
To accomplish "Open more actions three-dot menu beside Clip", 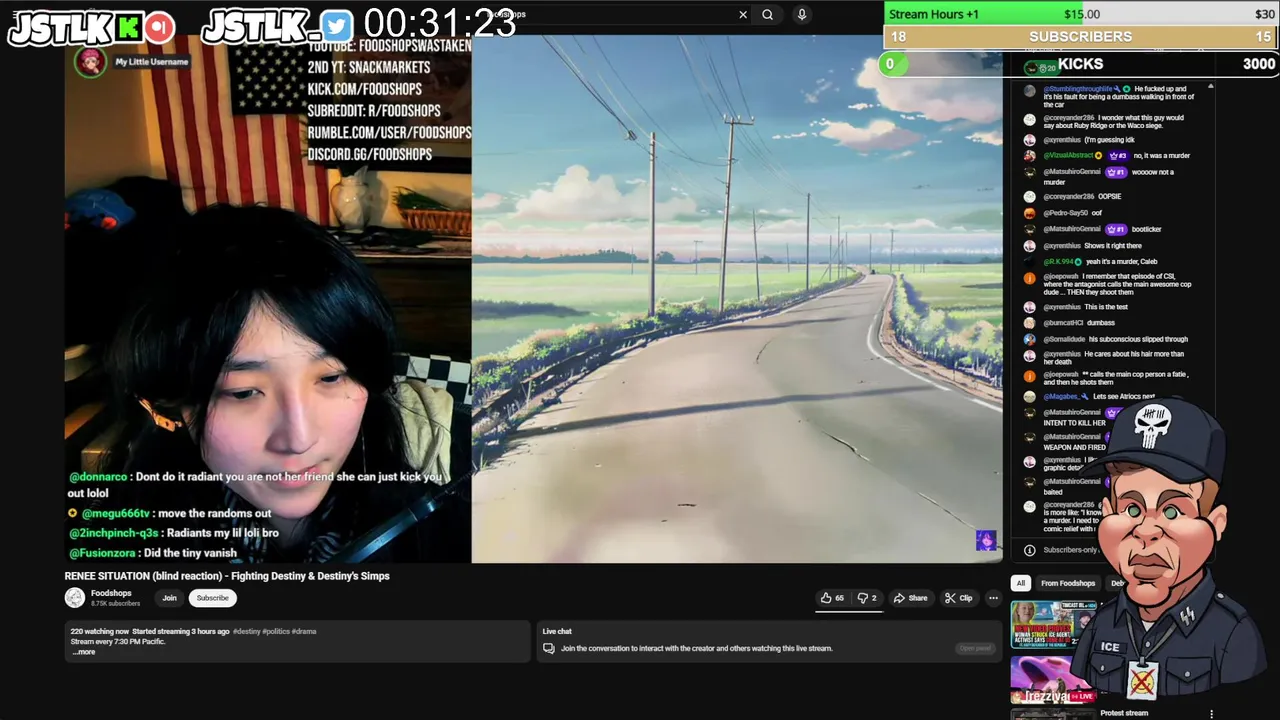I will click(993, 598).
